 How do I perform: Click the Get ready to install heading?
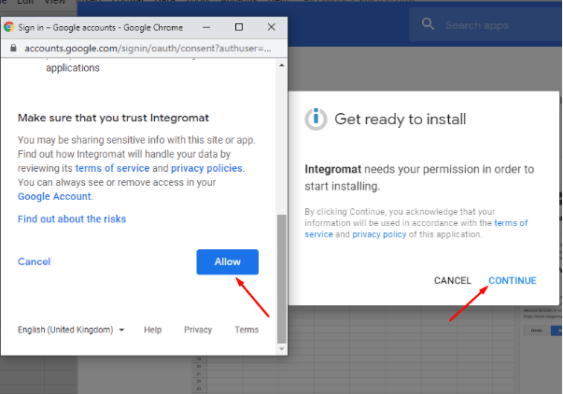click(x=400, y=119)
